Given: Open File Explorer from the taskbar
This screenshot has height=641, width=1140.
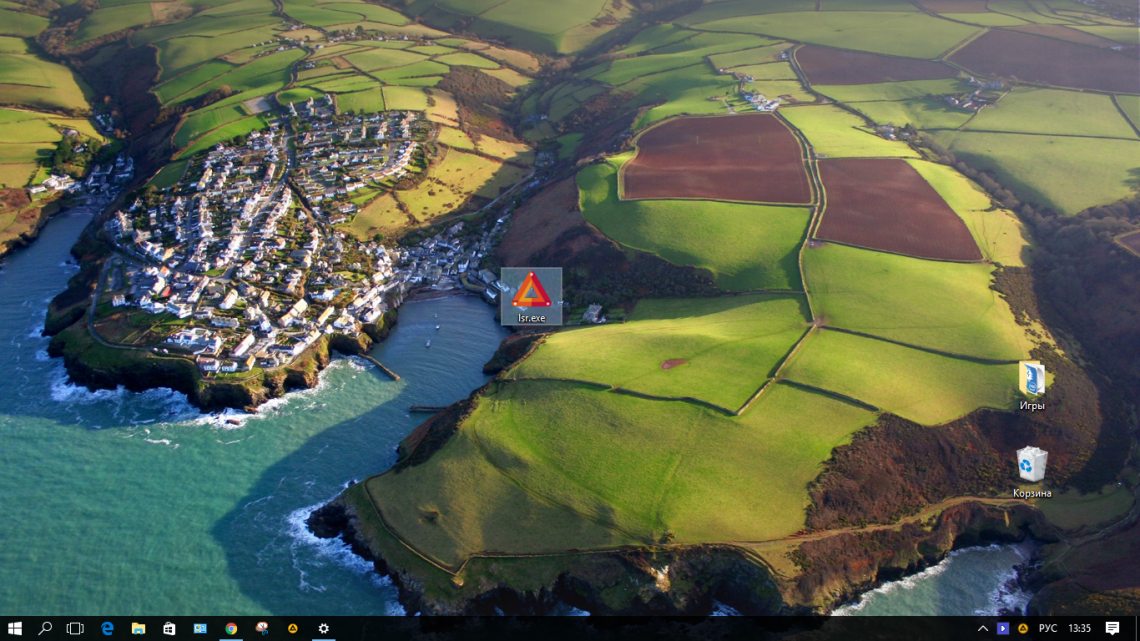Looking at the screenshot, I should [138, 629].
